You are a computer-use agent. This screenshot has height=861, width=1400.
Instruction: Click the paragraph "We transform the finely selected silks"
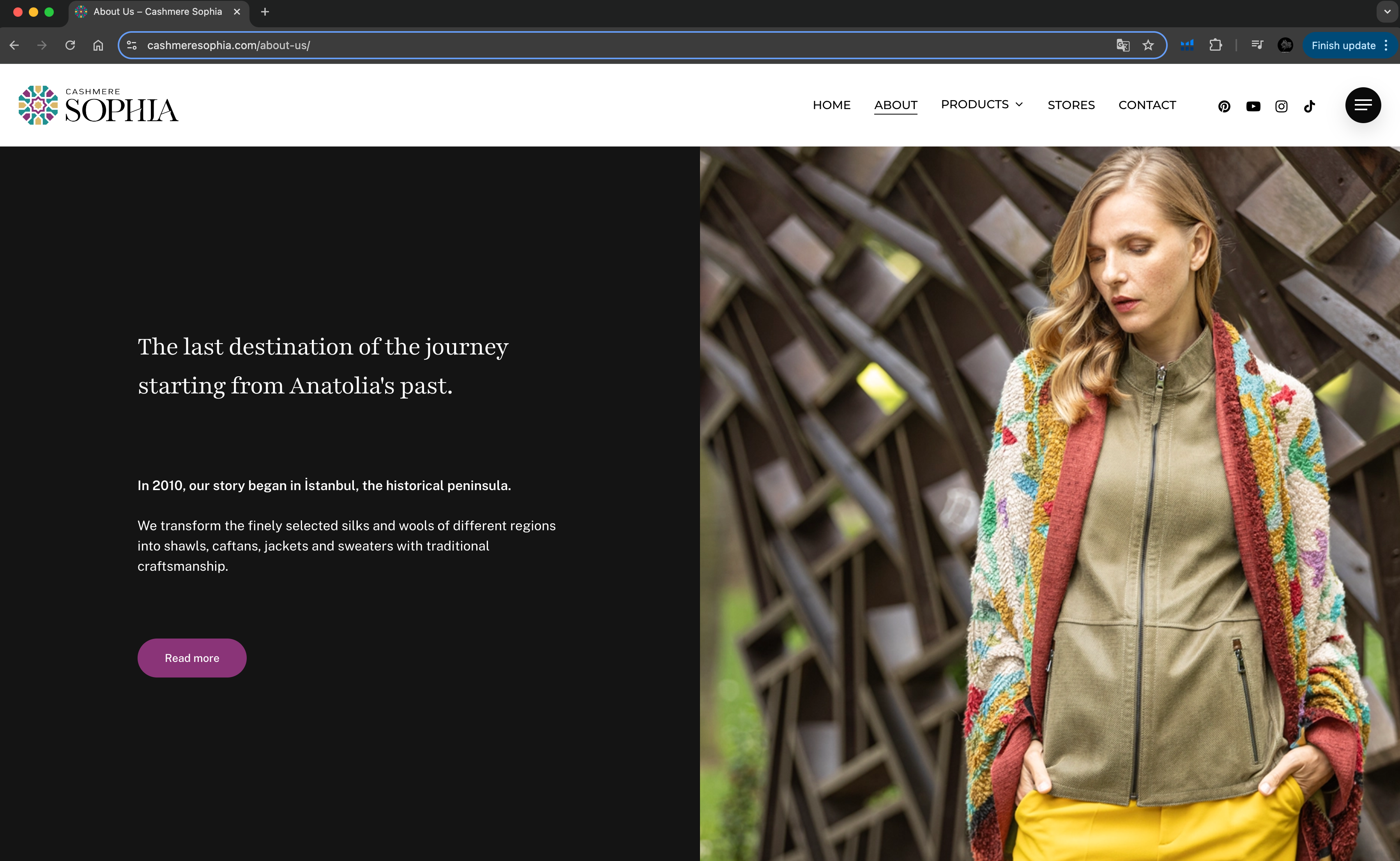[x=346, y=545]
